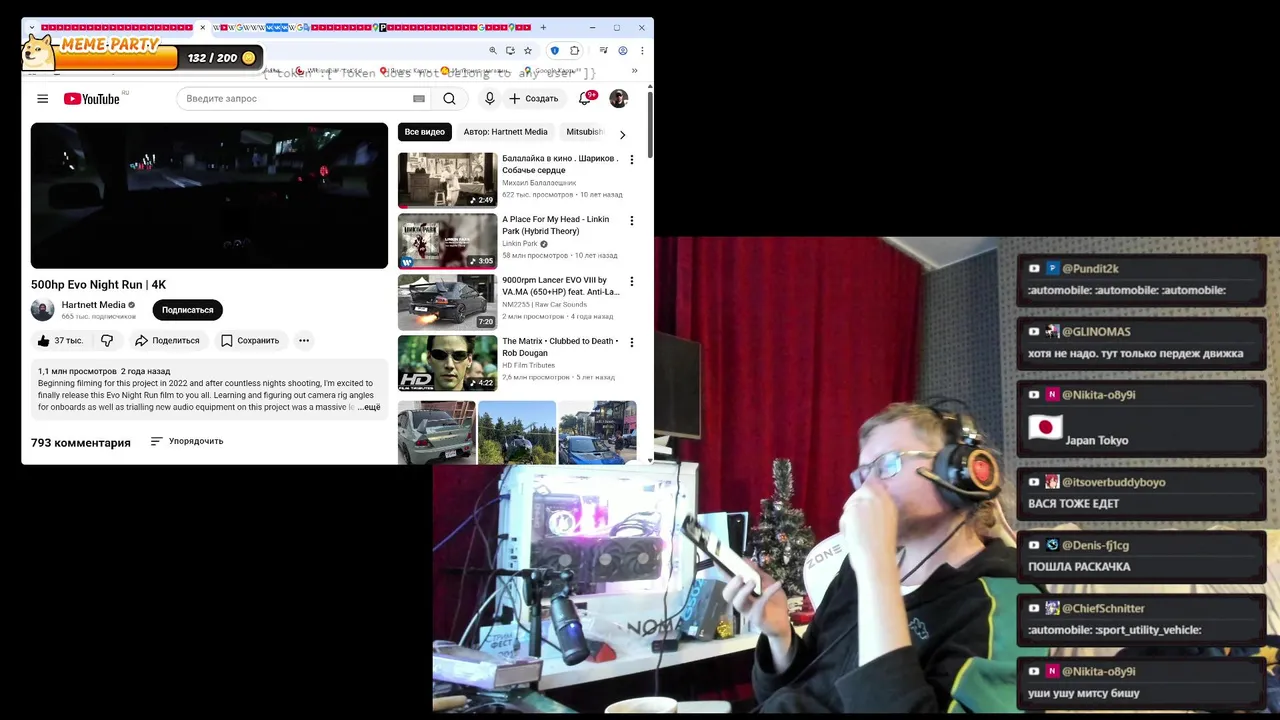The image size is (1280, 720).
Task: Open more actions three-dot menu under video
Action: click(304, 341)
